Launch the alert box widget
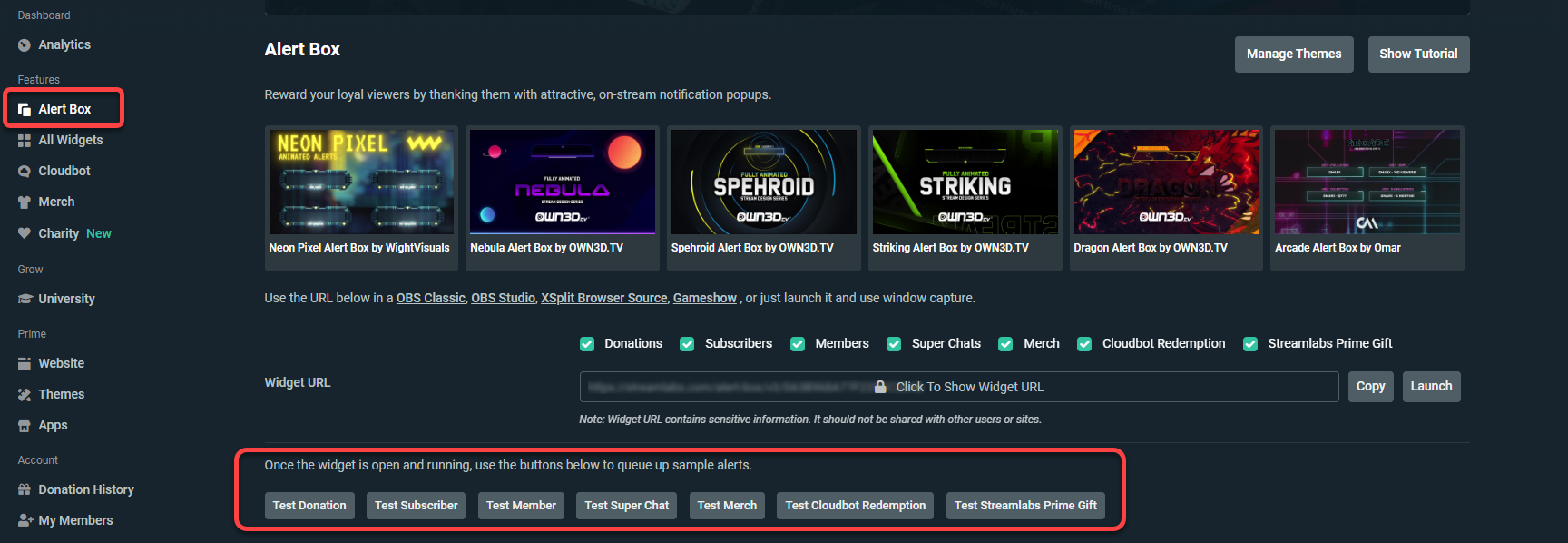This screenshot has width=1568, height=543. click(x=1431, y=387)
